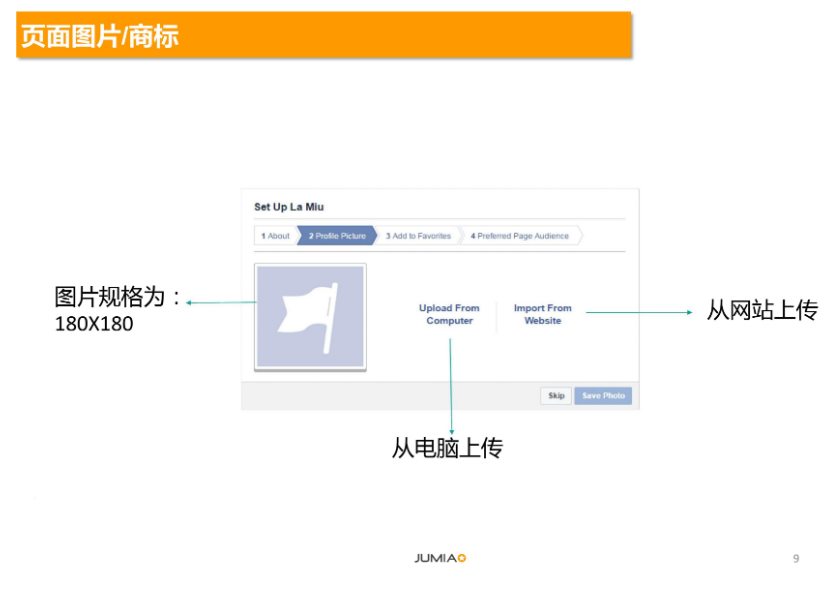Viewport: 836px width, 592px height.
Task: Click the "Upload From Computer" link
Action: pyautogui.click(x=450, y=313)
